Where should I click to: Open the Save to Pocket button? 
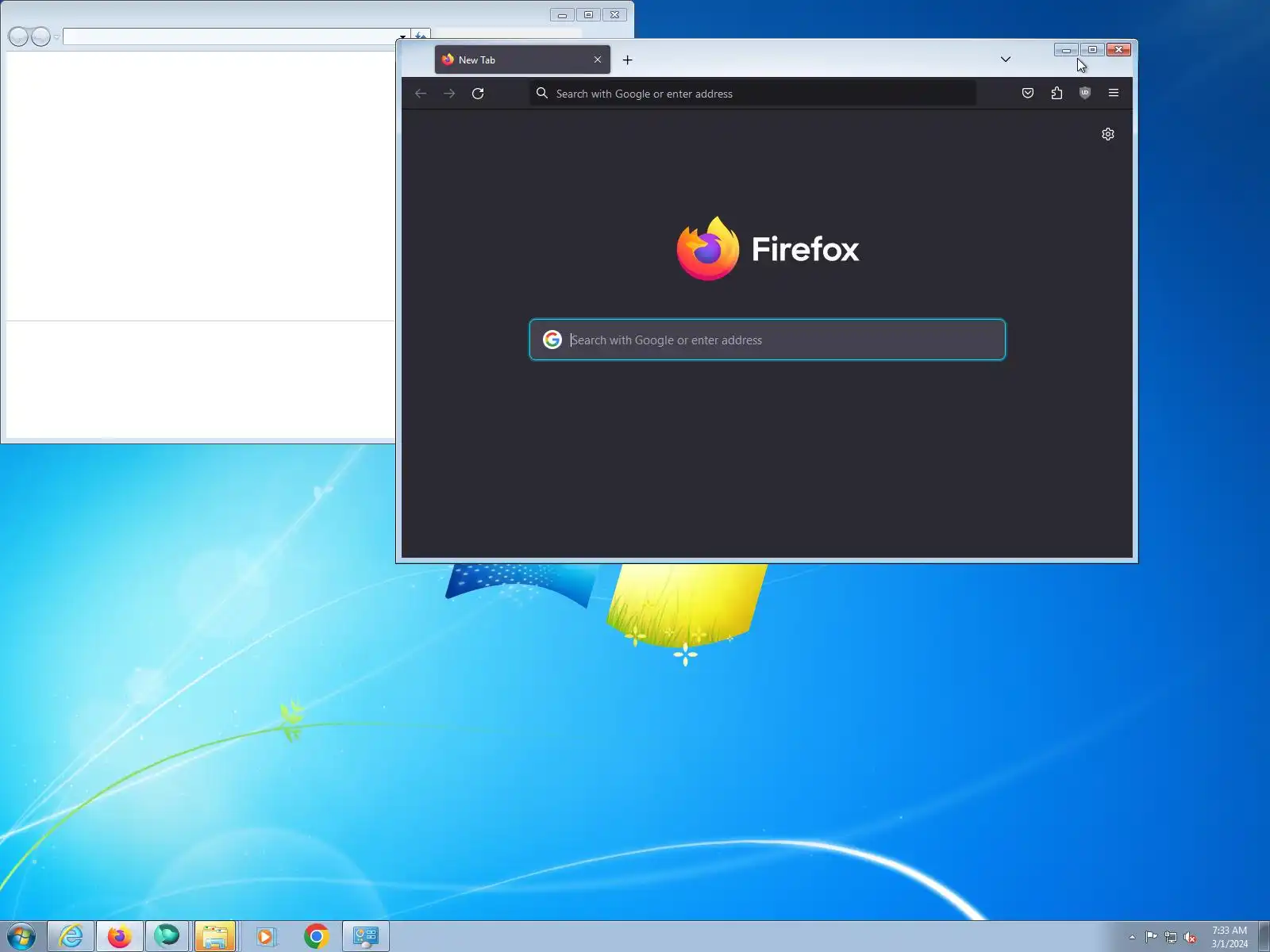tap(1028, 93)
